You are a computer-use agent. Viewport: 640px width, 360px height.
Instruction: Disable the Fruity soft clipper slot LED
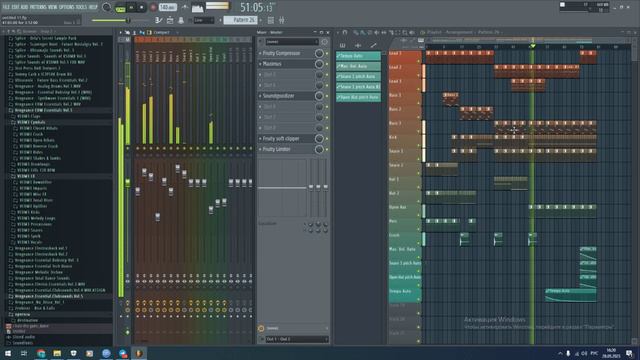[x=327, y=139]
